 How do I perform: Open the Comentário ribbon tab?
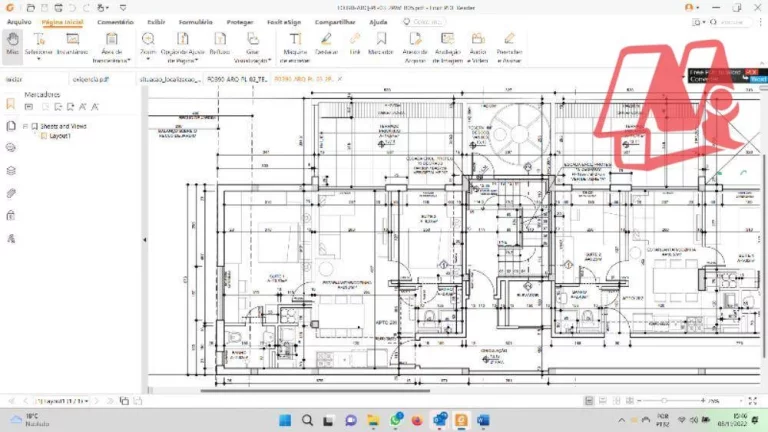click(x=115, y=22)
